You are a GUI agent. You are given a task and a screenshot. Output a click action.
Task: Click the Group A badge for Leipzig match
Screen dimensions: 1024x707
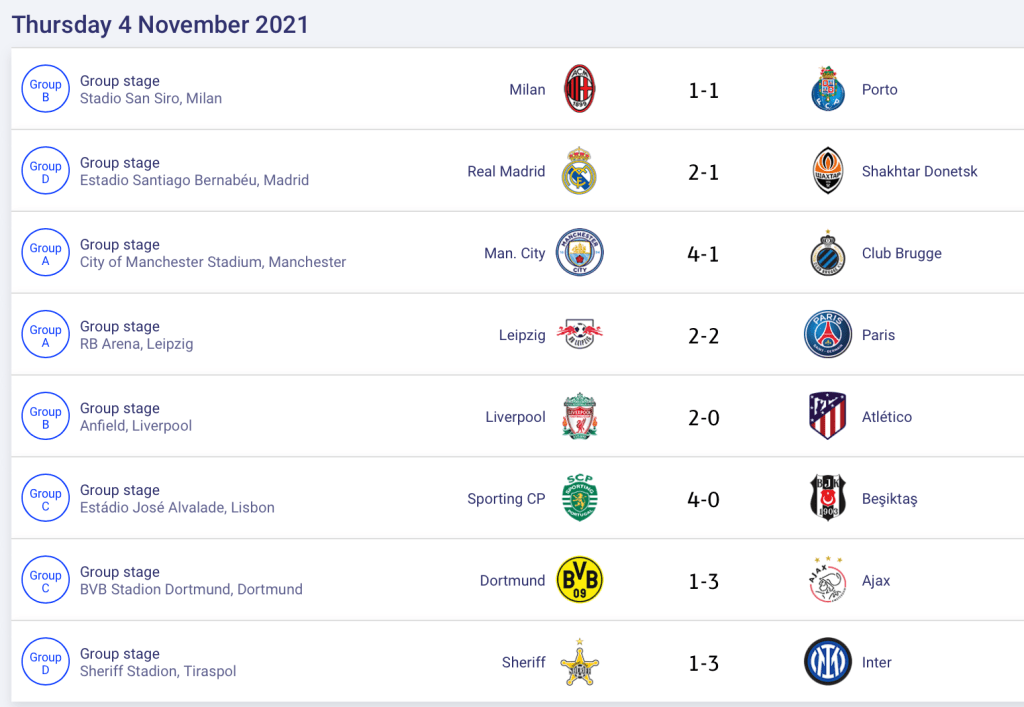pyautogui.click(x=45, y=335)
